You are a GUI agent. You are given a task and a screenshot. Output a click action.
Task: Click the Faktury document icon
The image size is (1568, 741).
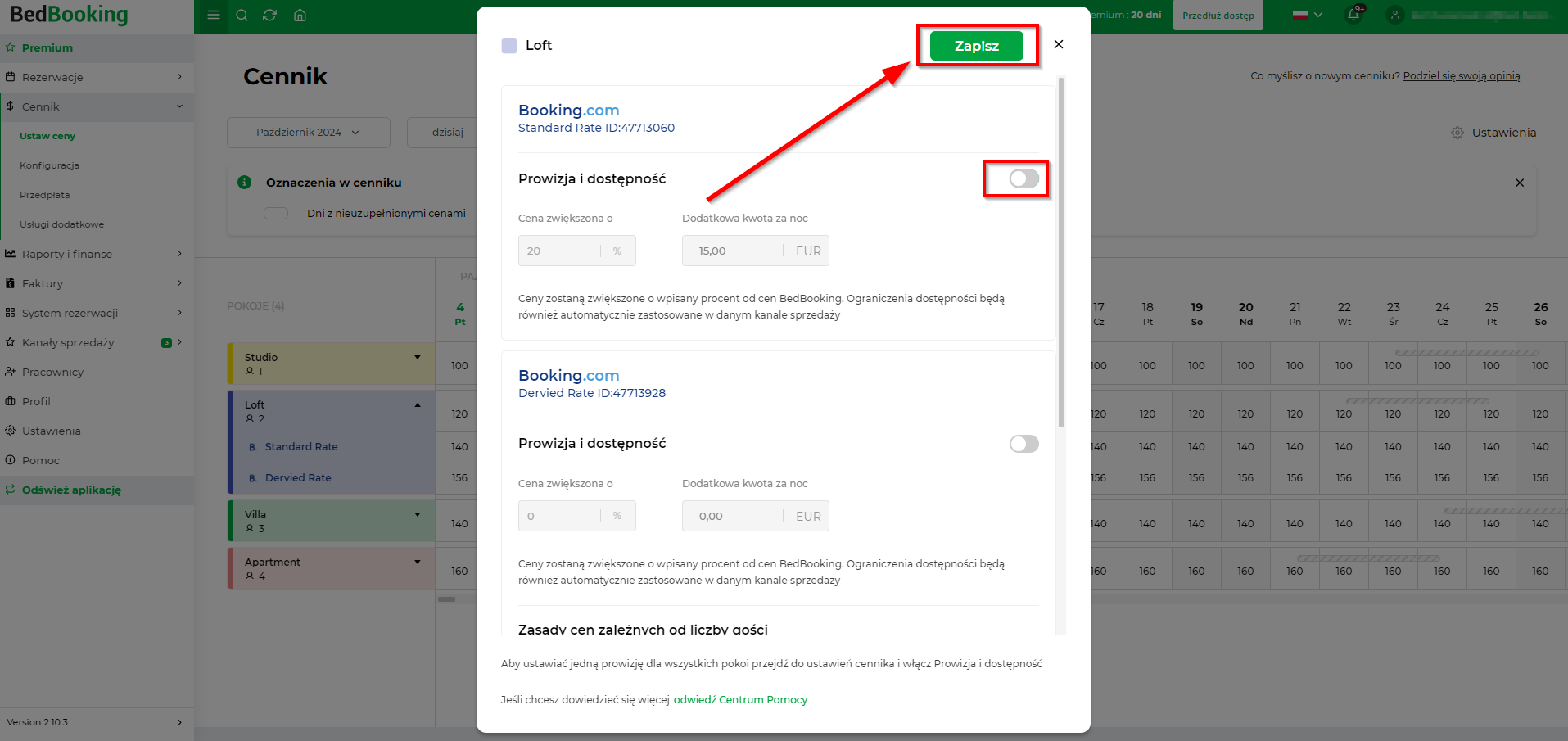click(x=10, y=283)
